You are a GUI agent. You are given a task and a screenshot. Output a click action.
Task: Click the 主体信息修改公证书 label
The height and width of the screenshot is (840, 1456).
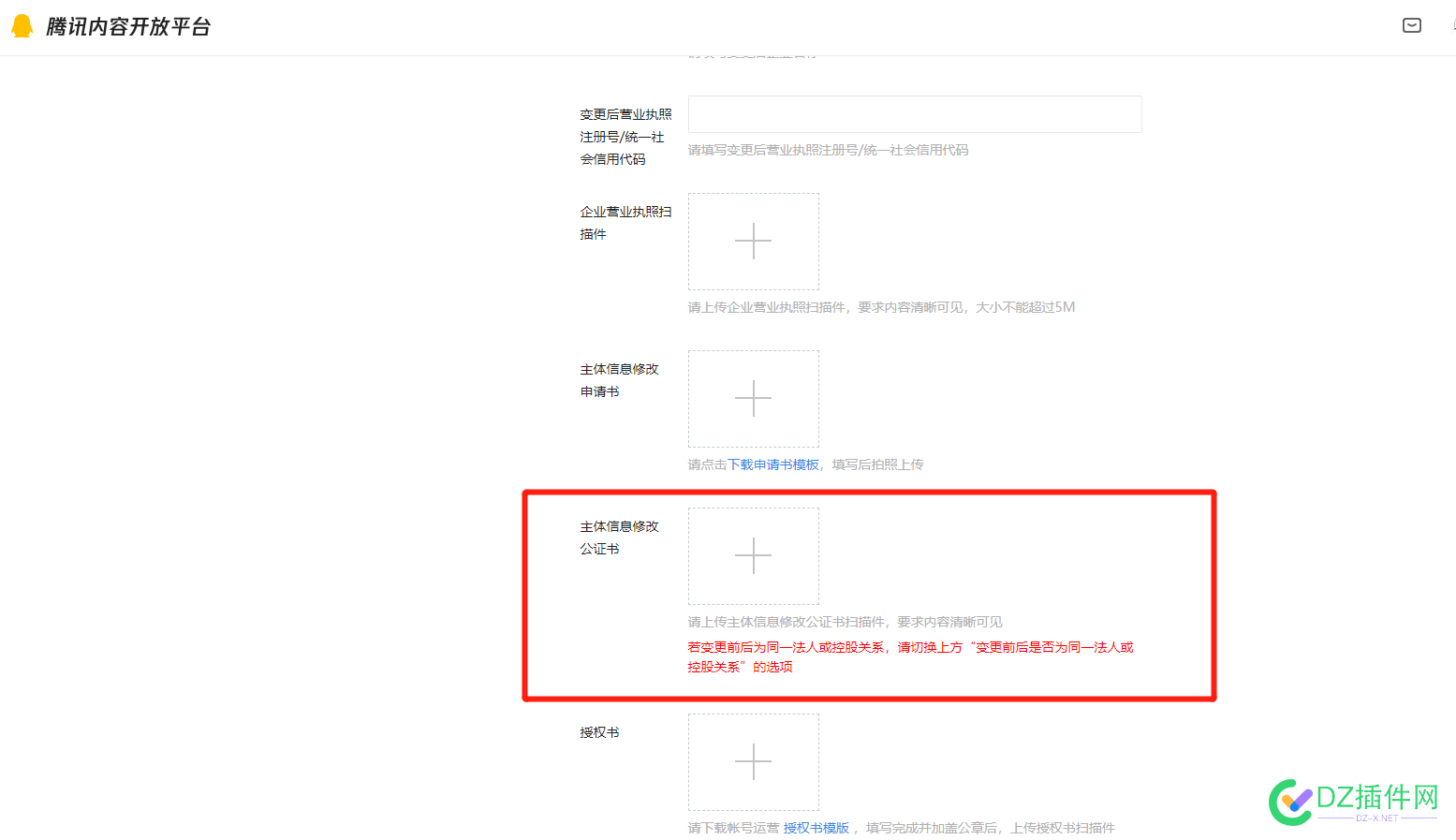point(619,538)
